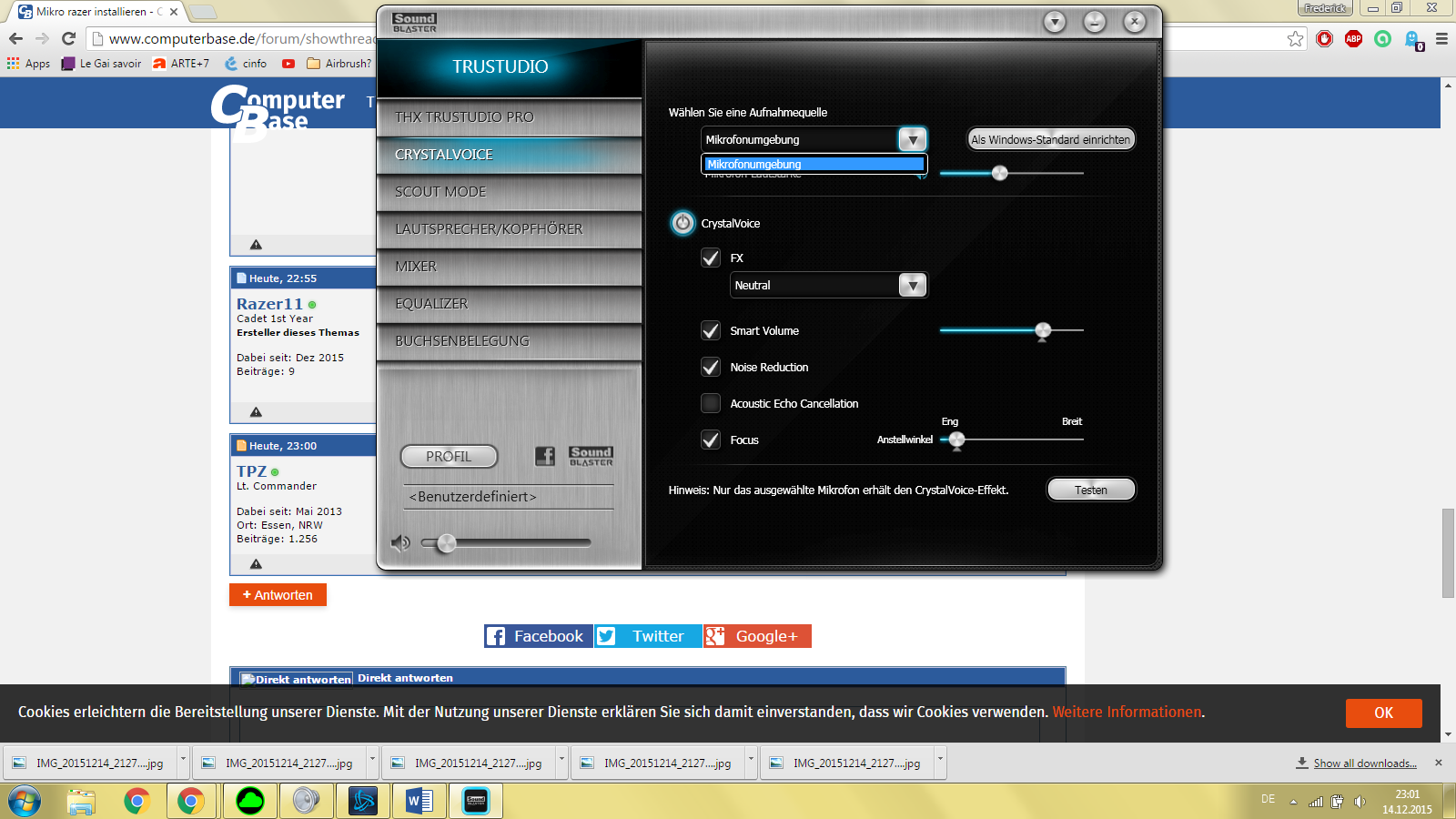Close the downloads bar

[x=1438, y=763]
